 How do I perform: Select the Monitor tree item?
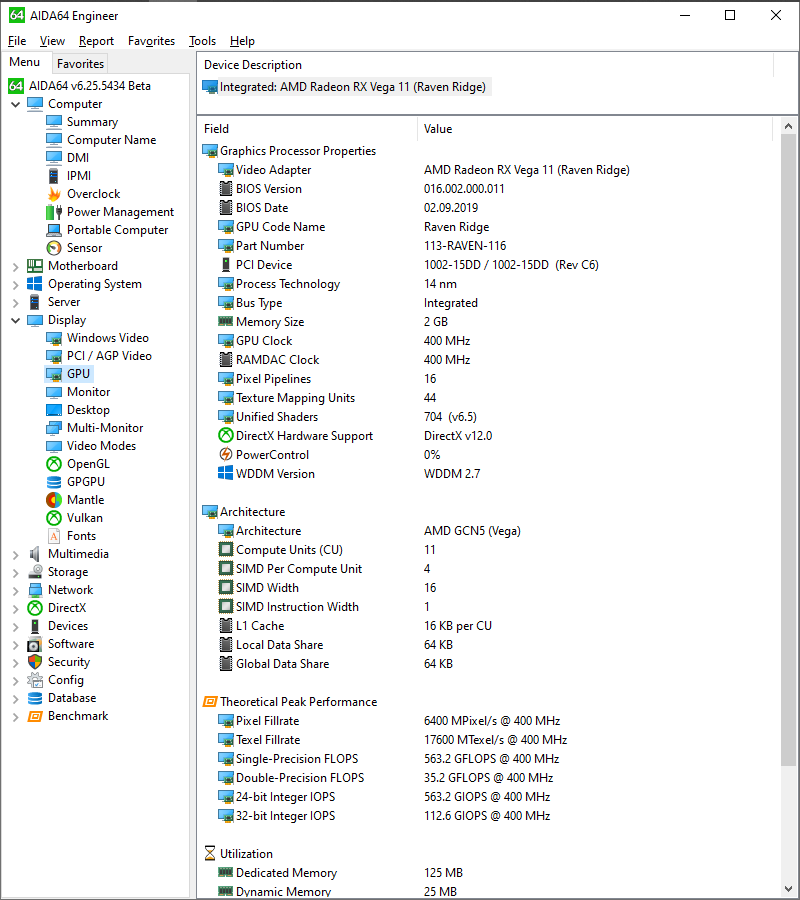click(x=88, y=392)
